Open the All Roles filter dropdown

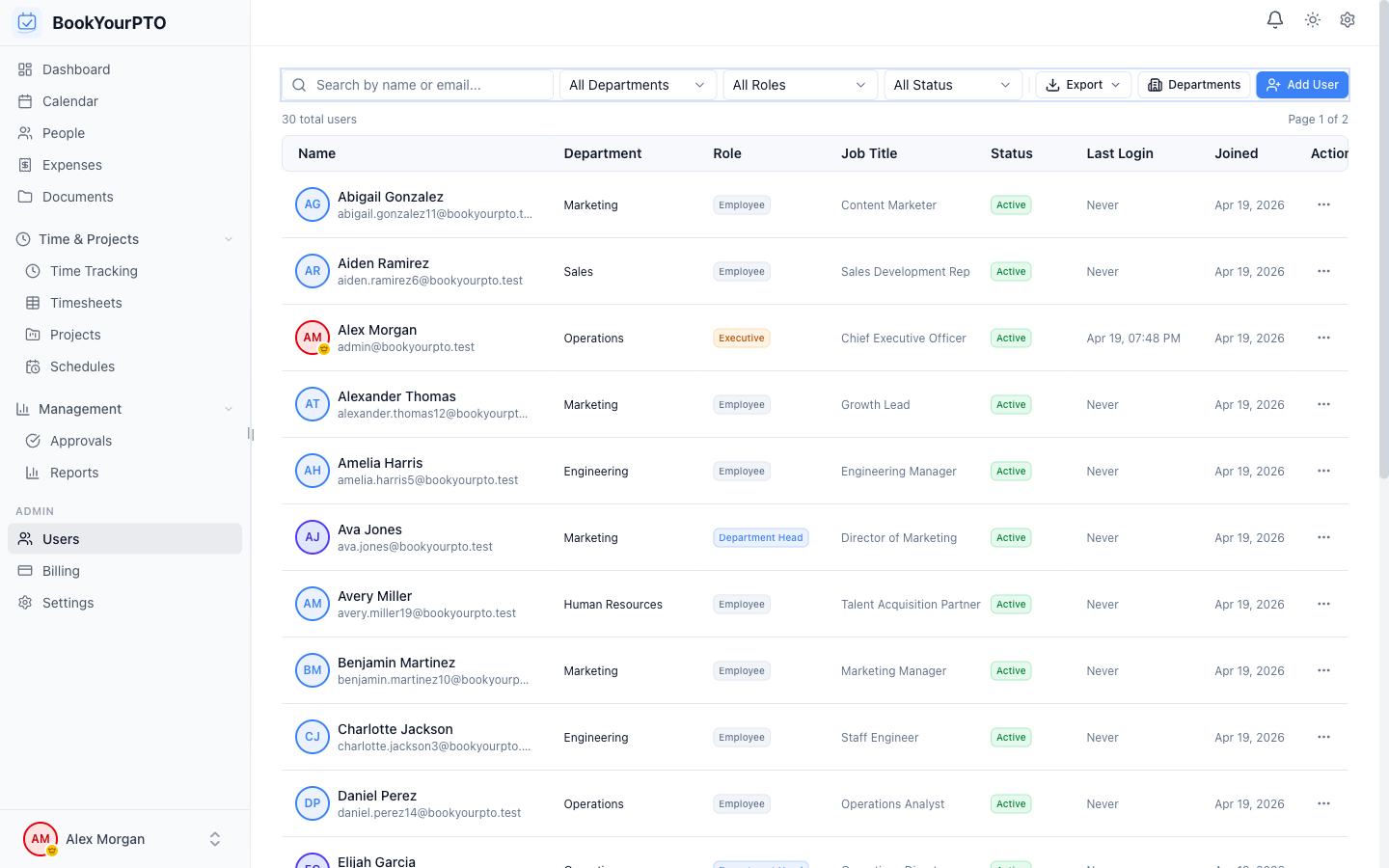tap(800, 85)
